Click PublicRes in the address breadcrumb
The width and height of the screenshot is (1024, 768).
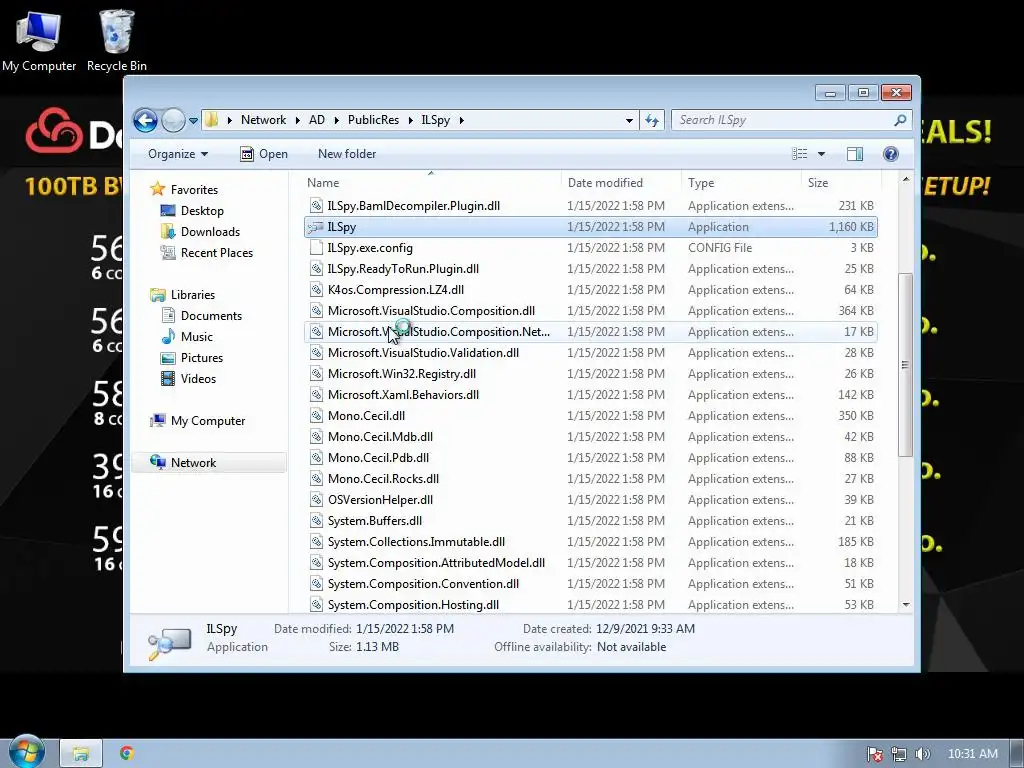click(x=373, y=120)
